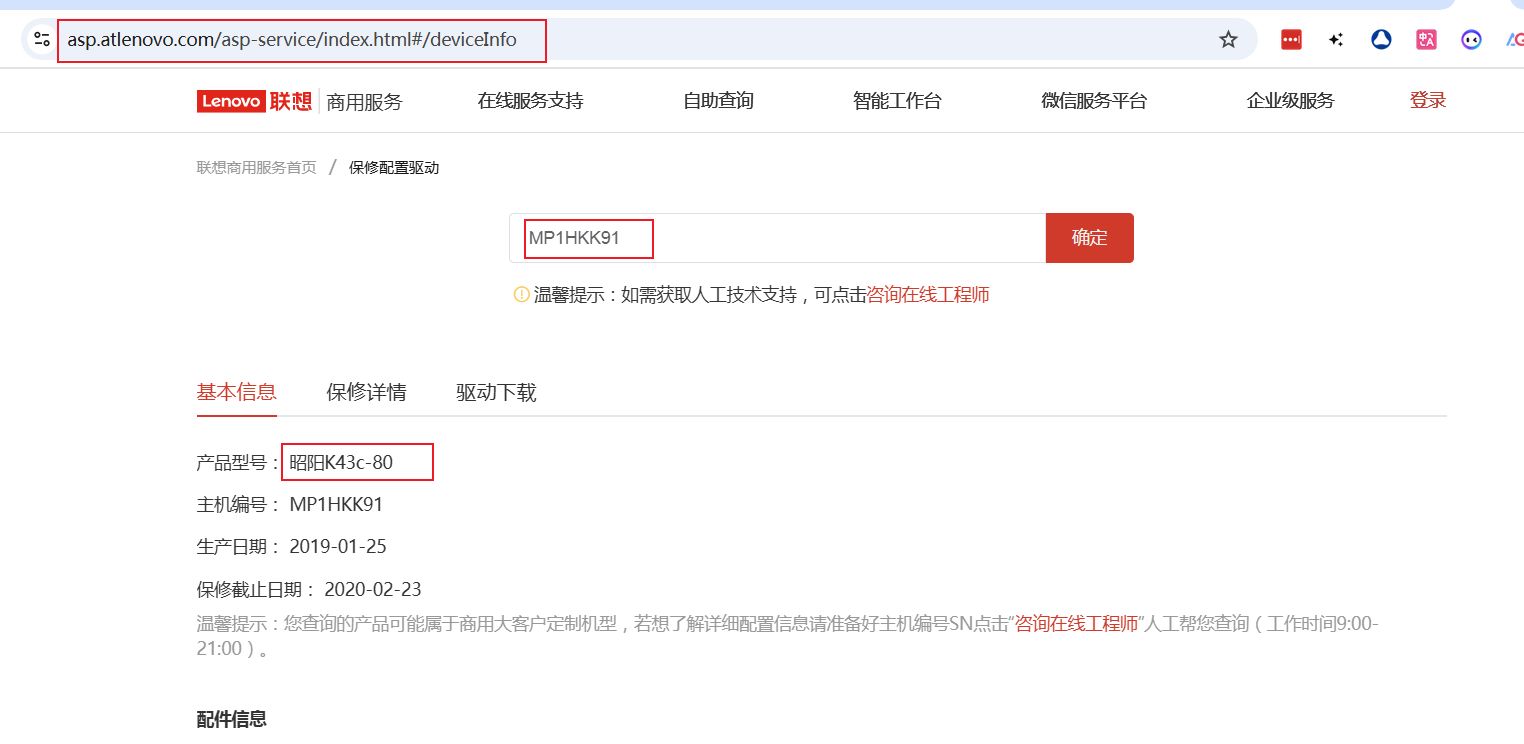Open the blue triangle extension icon

(1381, 40)
